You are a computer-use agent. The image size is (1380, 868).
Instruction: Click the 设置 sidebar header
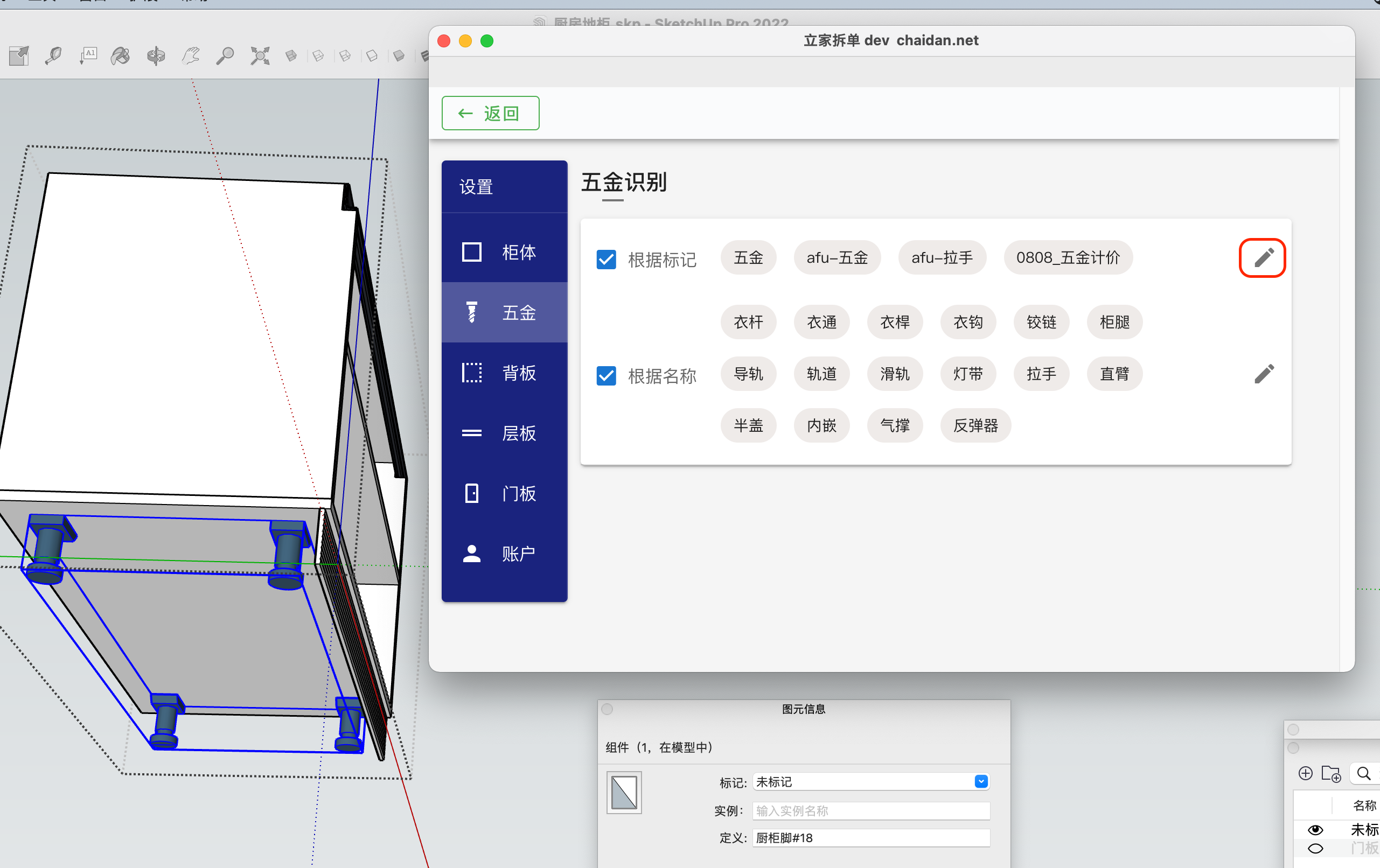coord(476,187)
